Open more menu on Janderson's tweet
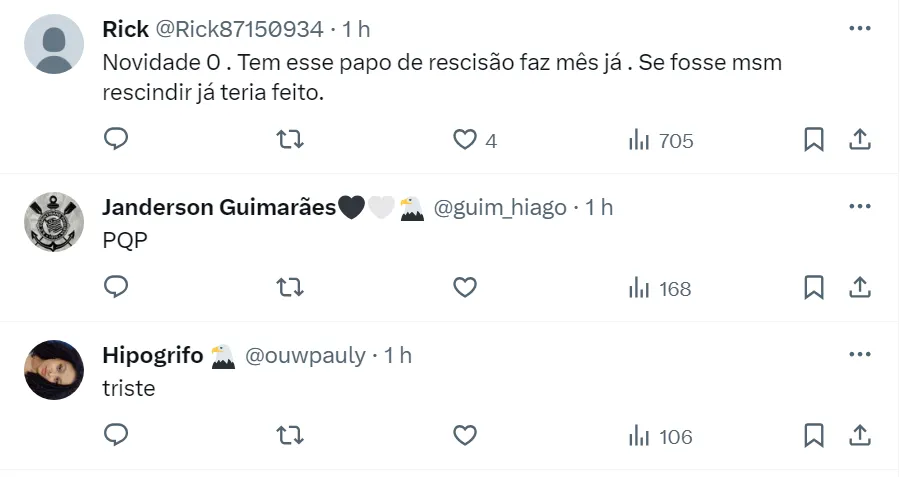 pos(859,207)
